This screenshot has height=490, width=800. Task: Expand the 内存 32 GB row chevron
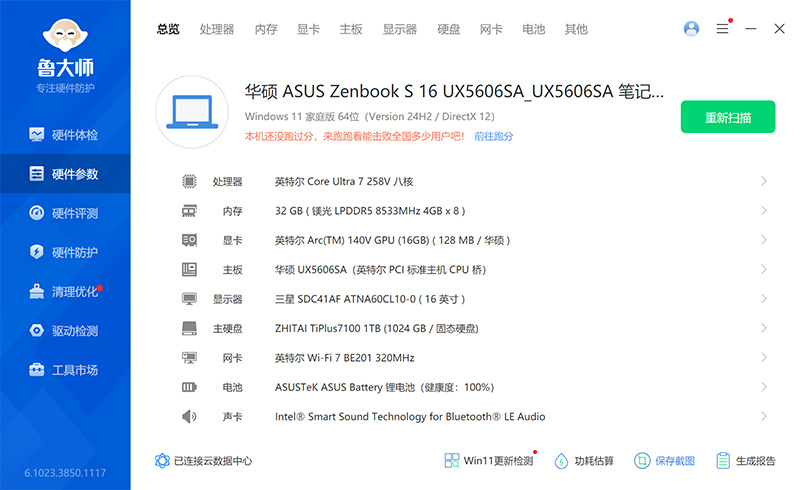click(764, 210)
